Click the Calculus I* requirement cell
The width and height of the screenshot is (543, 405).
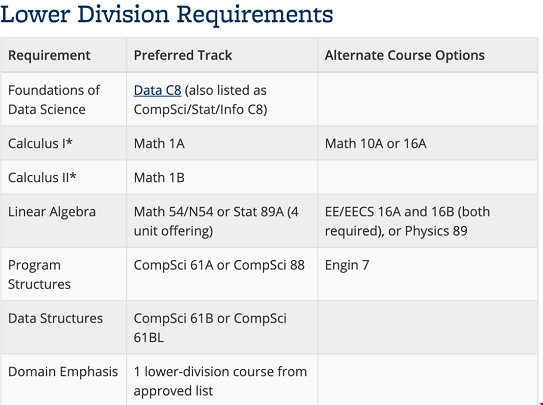coord(64,143)
